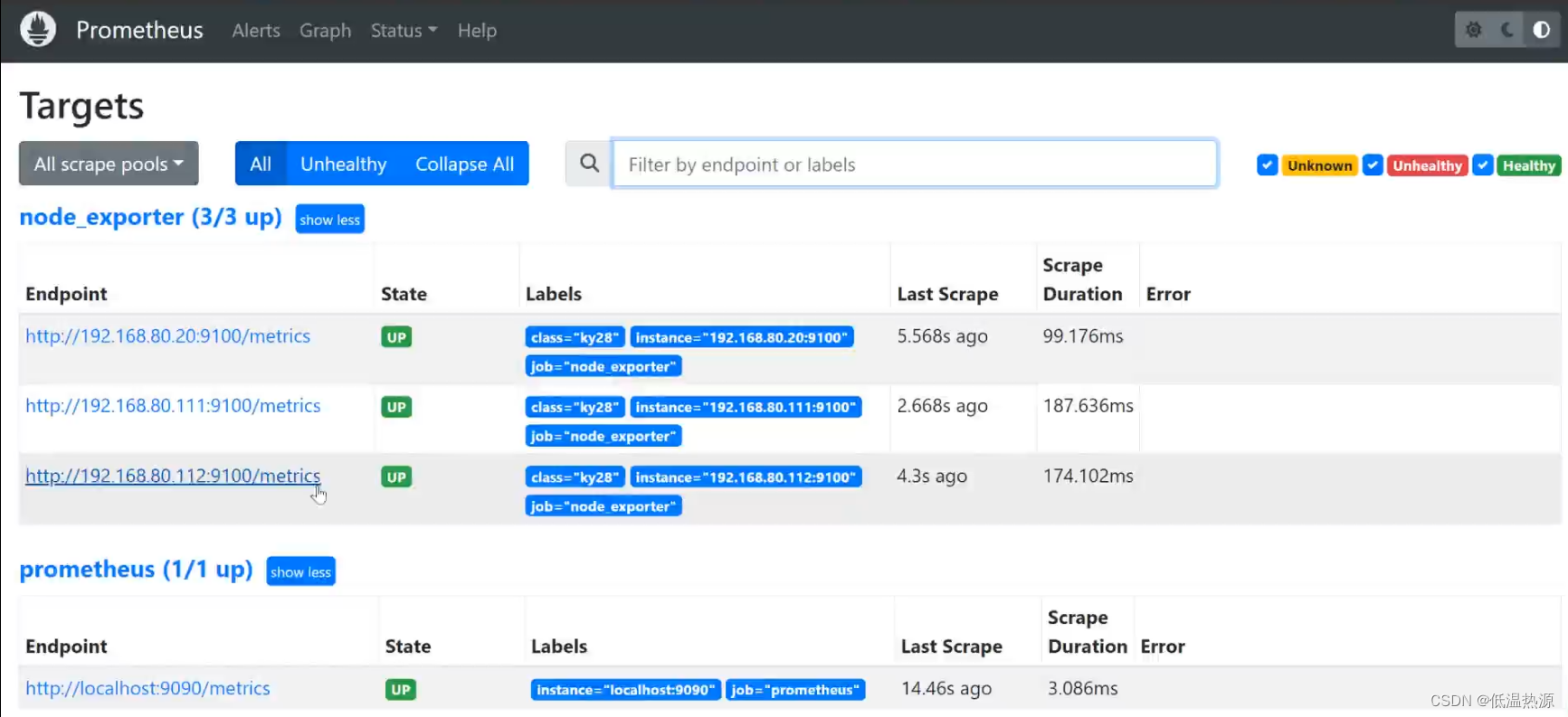Screen dimensions: 1568x717
Task: Open the 192.168.80.111:9100 metrics endpoint
Action: click(x=173, y=405)
